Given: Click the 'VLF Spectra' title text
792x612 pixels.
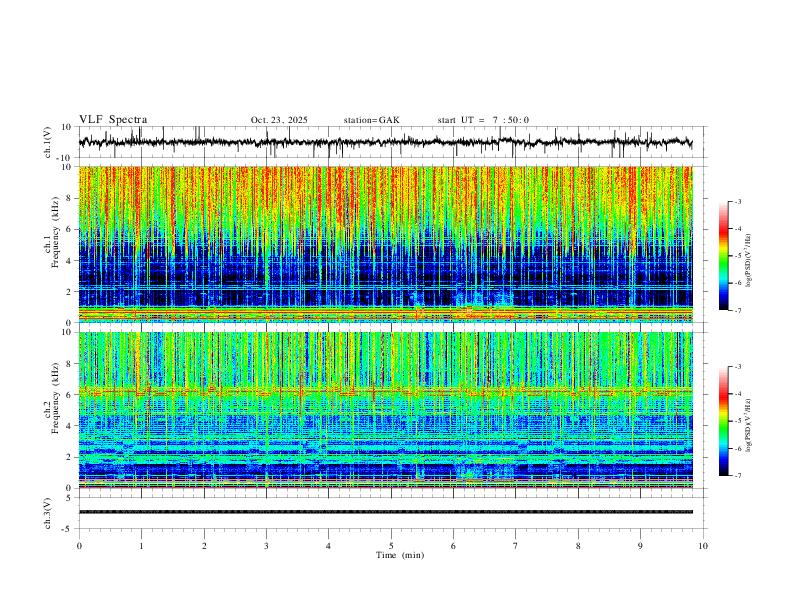Looking at the screenshot, I should [x=113, y=120].
